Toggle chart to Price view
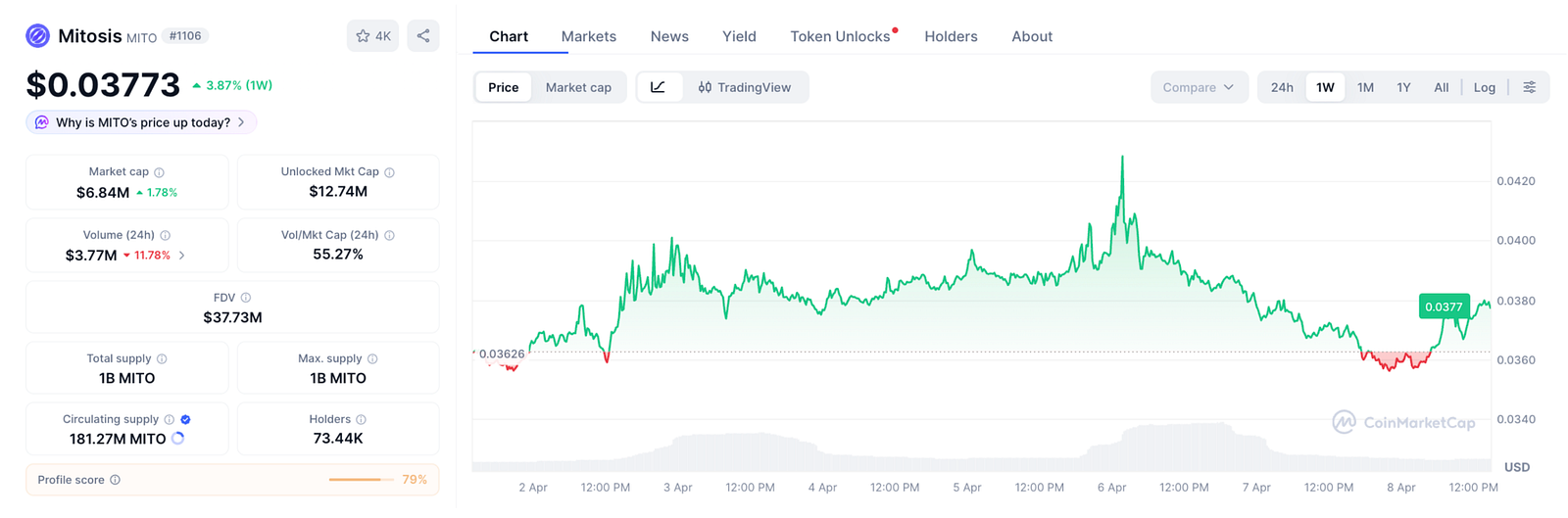 (x=504, y=87)
